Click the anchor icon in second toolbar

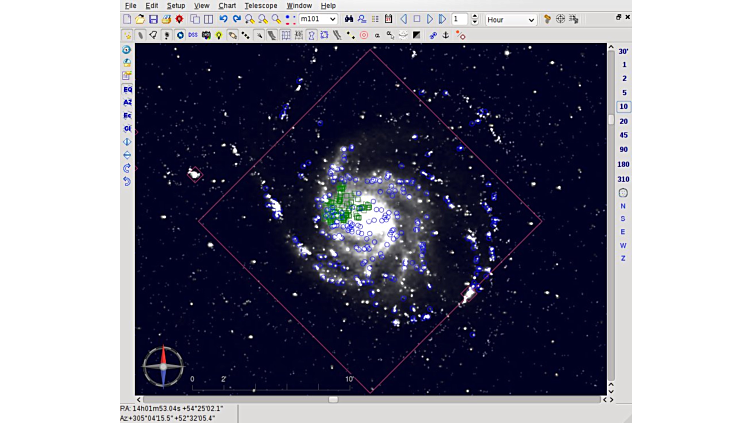446,35
